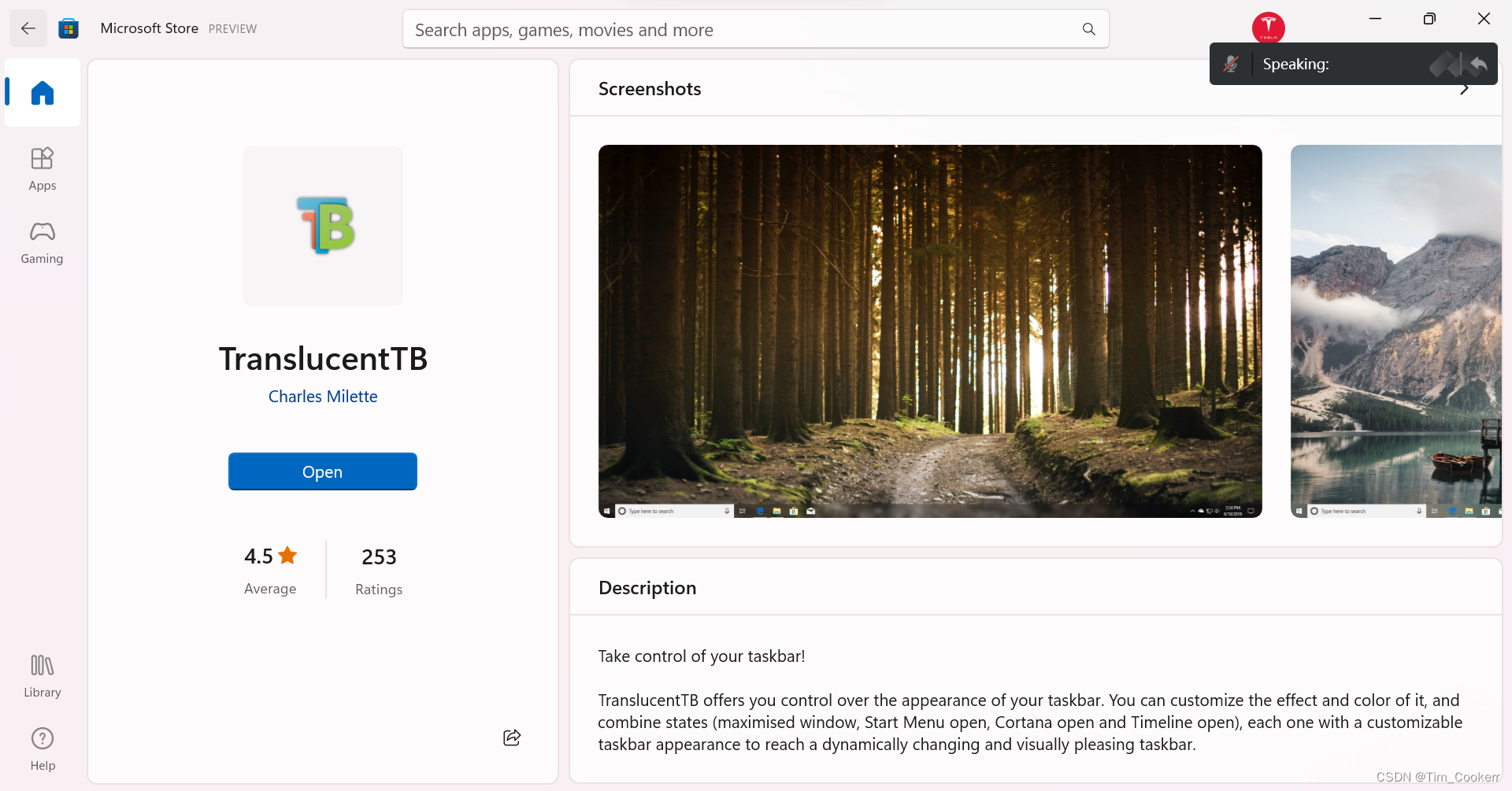Click the reply arrow in Speaking overlay

point(1478,64)
